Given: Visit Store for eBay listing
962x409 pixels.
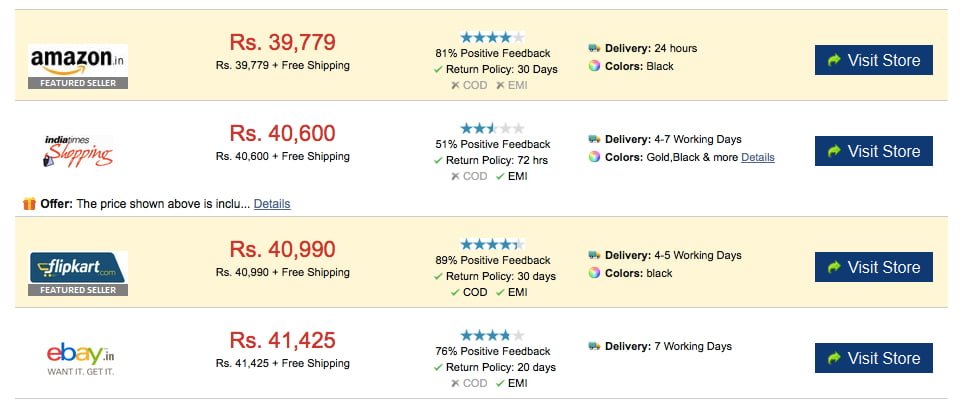Looking at the screenshot, I should click(874, 358).
